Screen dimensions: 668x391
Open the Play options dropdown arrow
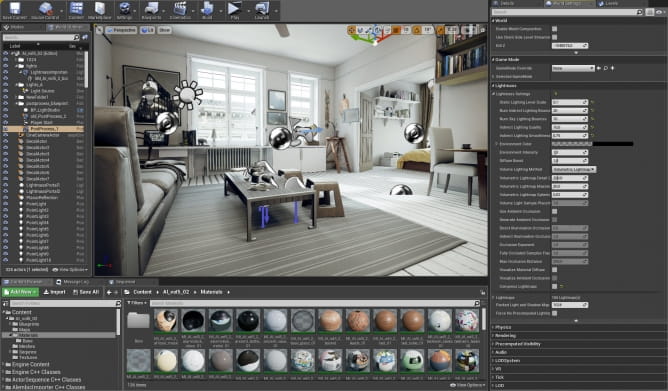248,11
